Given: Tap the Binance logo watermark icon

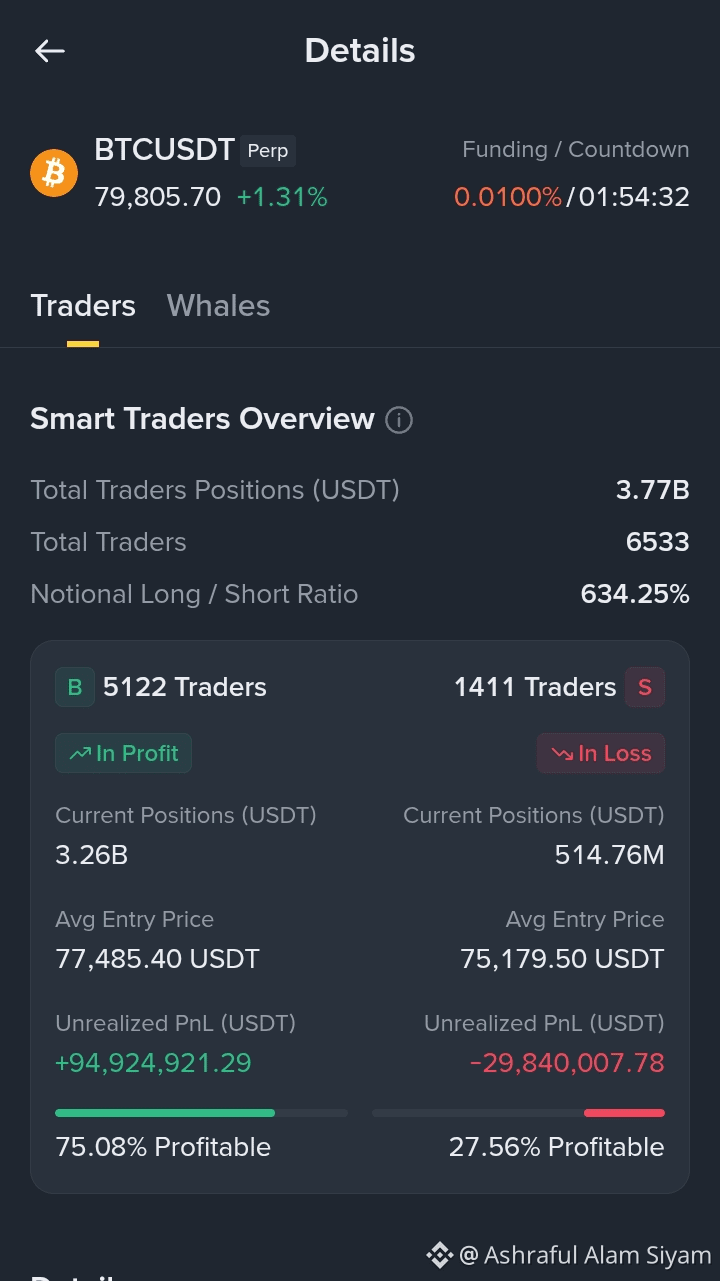Looking at the screenshot, I should pyautogui.click(x=440, y=1255).
